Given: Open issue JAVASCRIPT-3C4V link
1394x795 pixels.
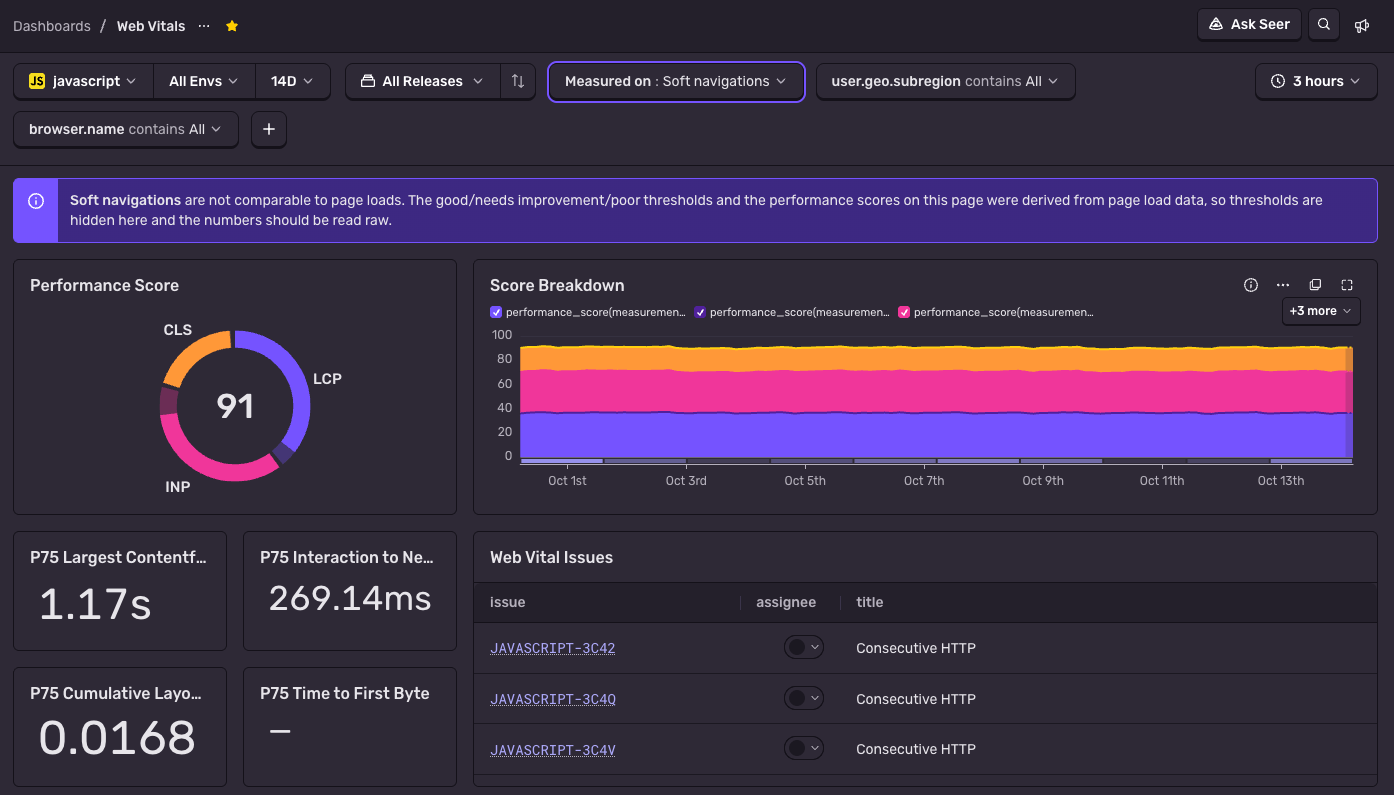Looking at the screenshot, I should [553, 749].
